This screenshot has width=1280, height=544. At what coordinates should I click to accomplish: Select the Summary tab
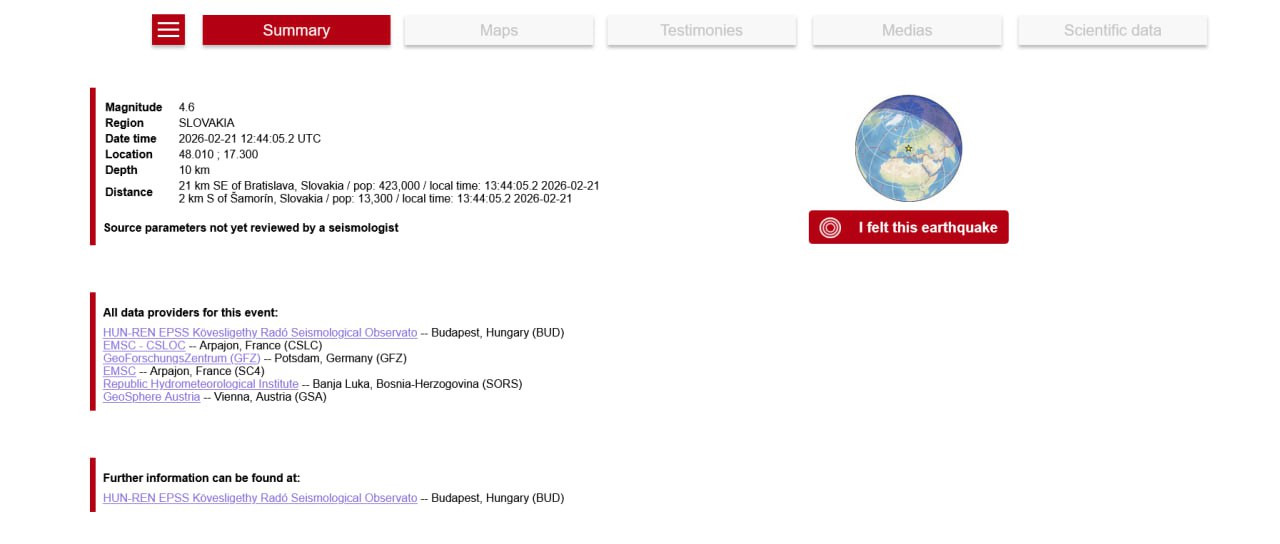296,30
